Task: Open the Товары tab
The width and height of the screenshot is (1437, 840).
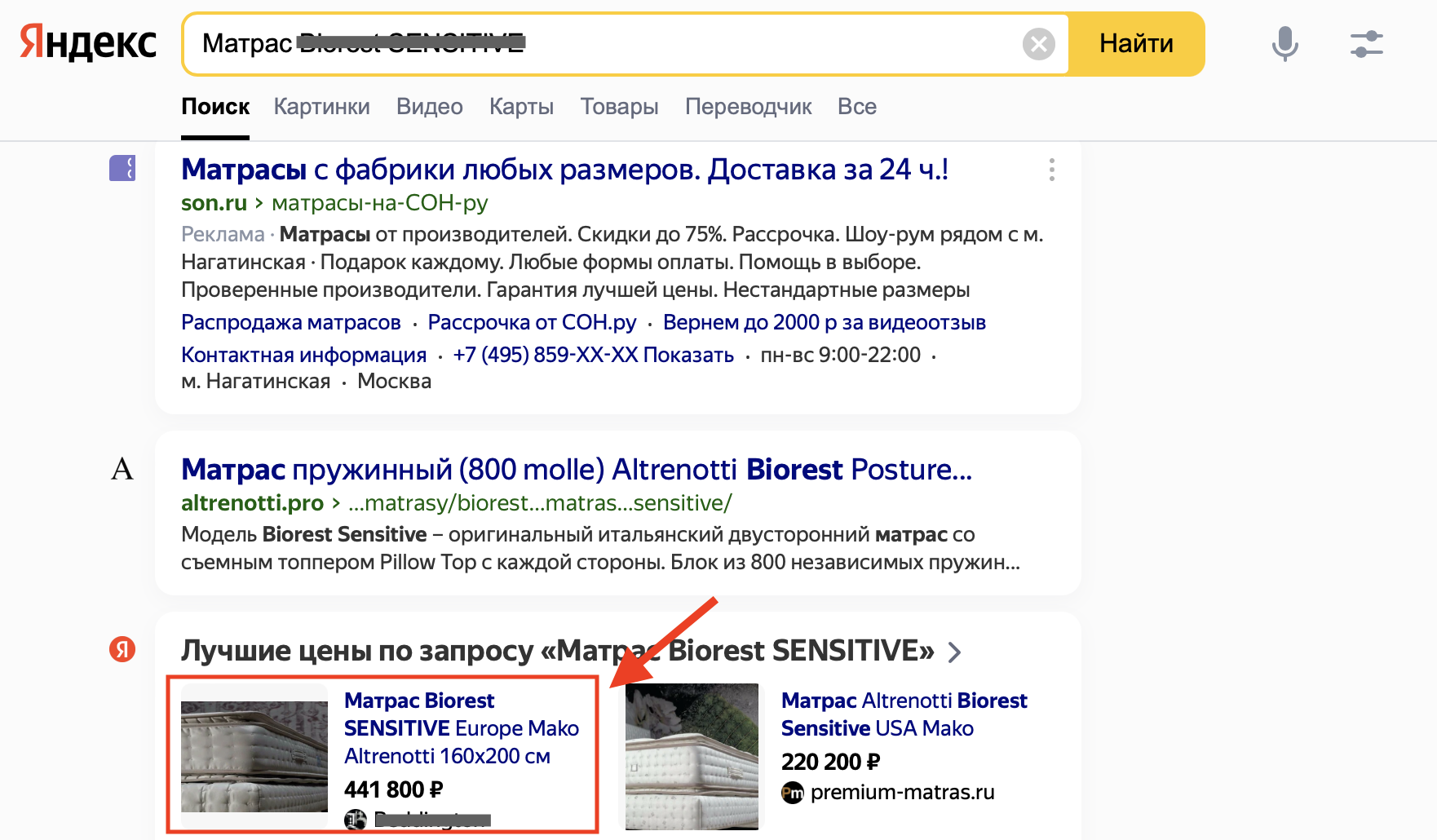Action: (619, 107)
